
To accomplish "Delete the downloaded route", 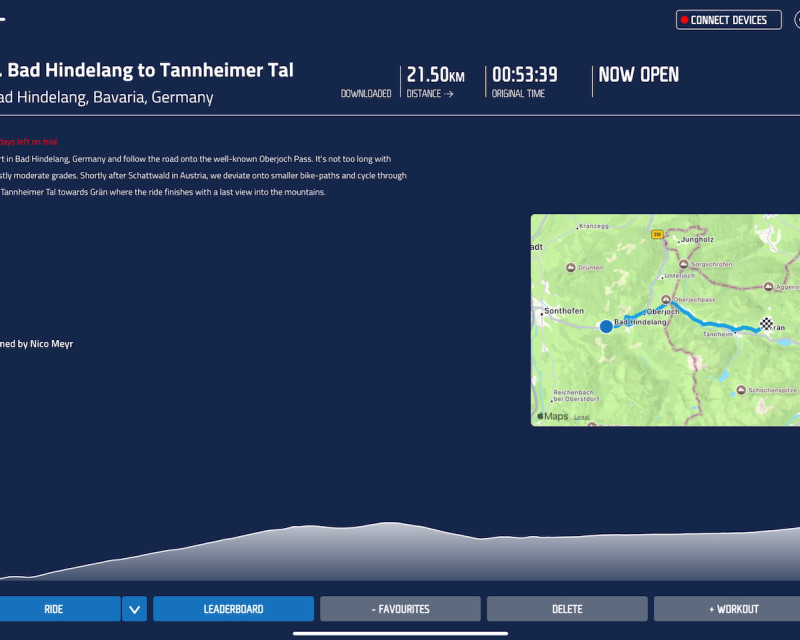I will tap(567, 609).
